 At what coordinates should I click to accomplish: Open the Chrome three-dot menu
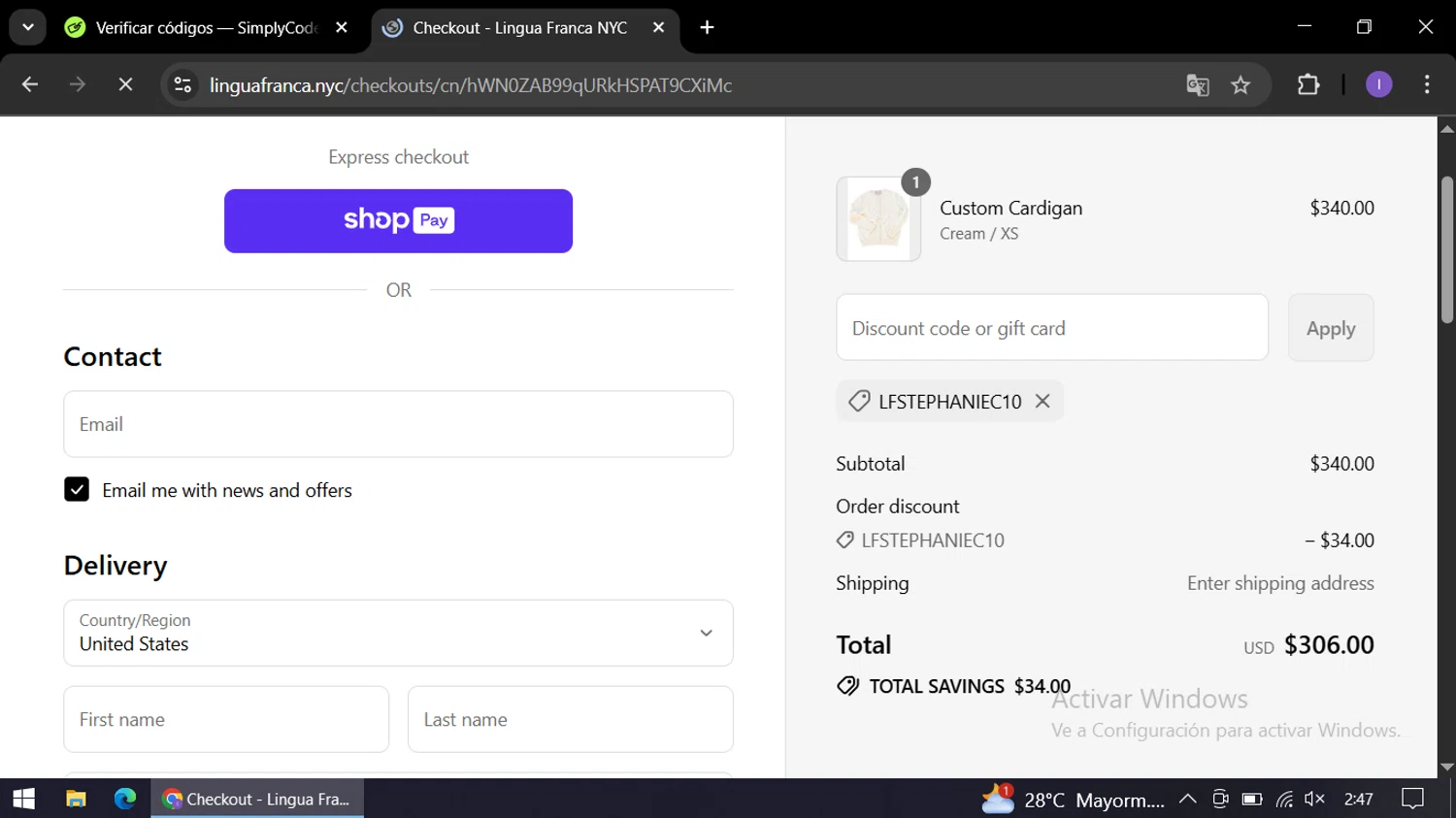[1427, 85]
